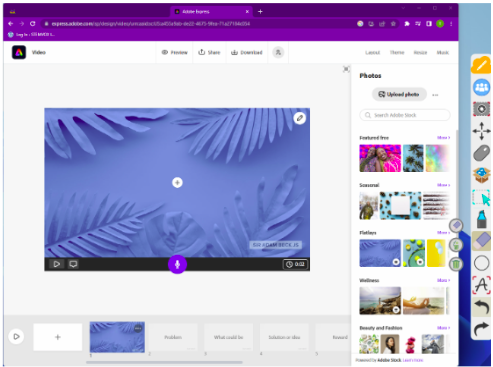
Task: Expand More for Seasonal photos
Action: tap(443, 185)
